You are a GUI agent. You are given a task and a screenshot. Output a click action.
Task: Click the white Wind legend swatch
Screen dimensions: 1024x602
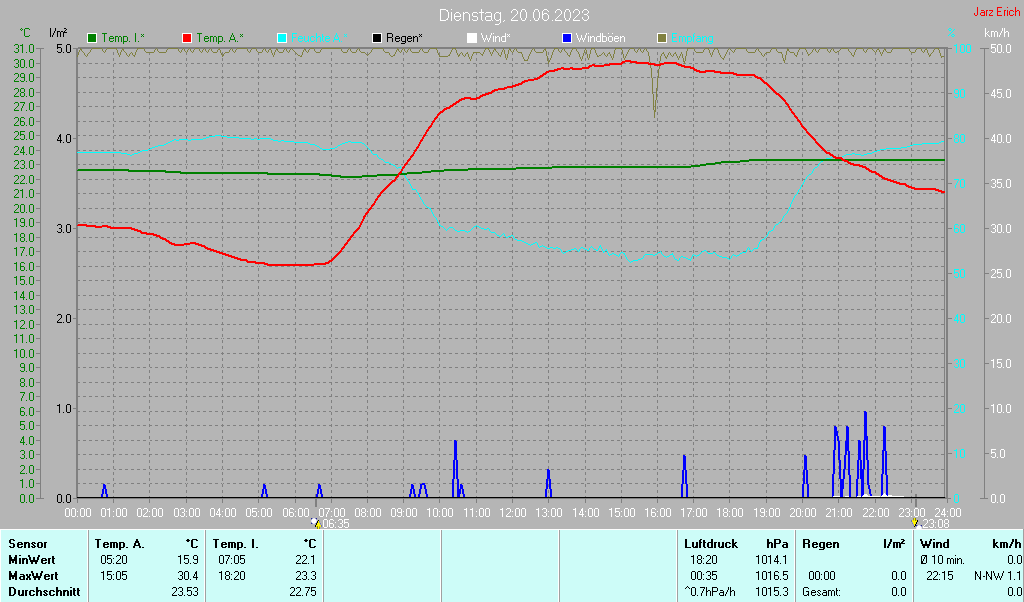coord(472,38)
